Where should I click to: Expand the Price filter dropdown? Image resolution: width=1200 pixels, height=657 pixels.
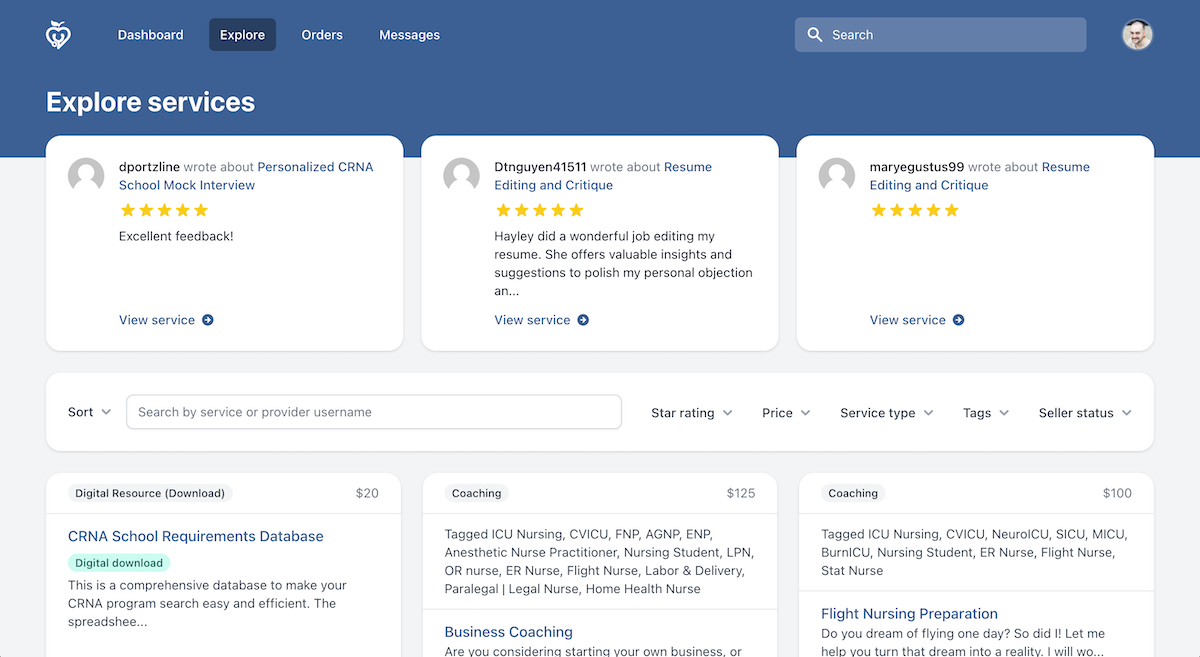click(x=786, y=413)
